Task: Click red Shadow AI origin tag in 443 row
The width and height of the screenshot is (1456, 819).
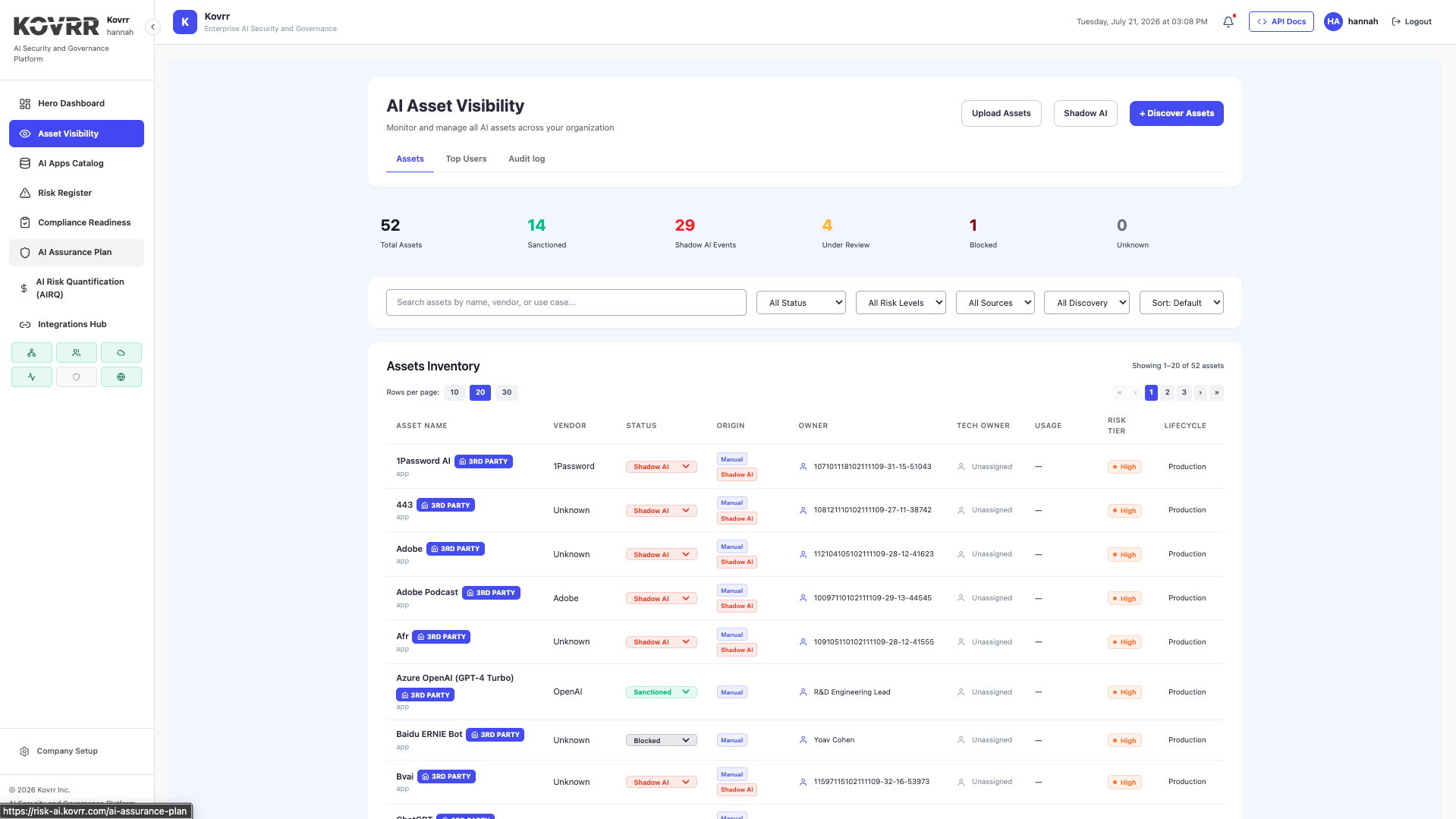Action: pos(737,518)
